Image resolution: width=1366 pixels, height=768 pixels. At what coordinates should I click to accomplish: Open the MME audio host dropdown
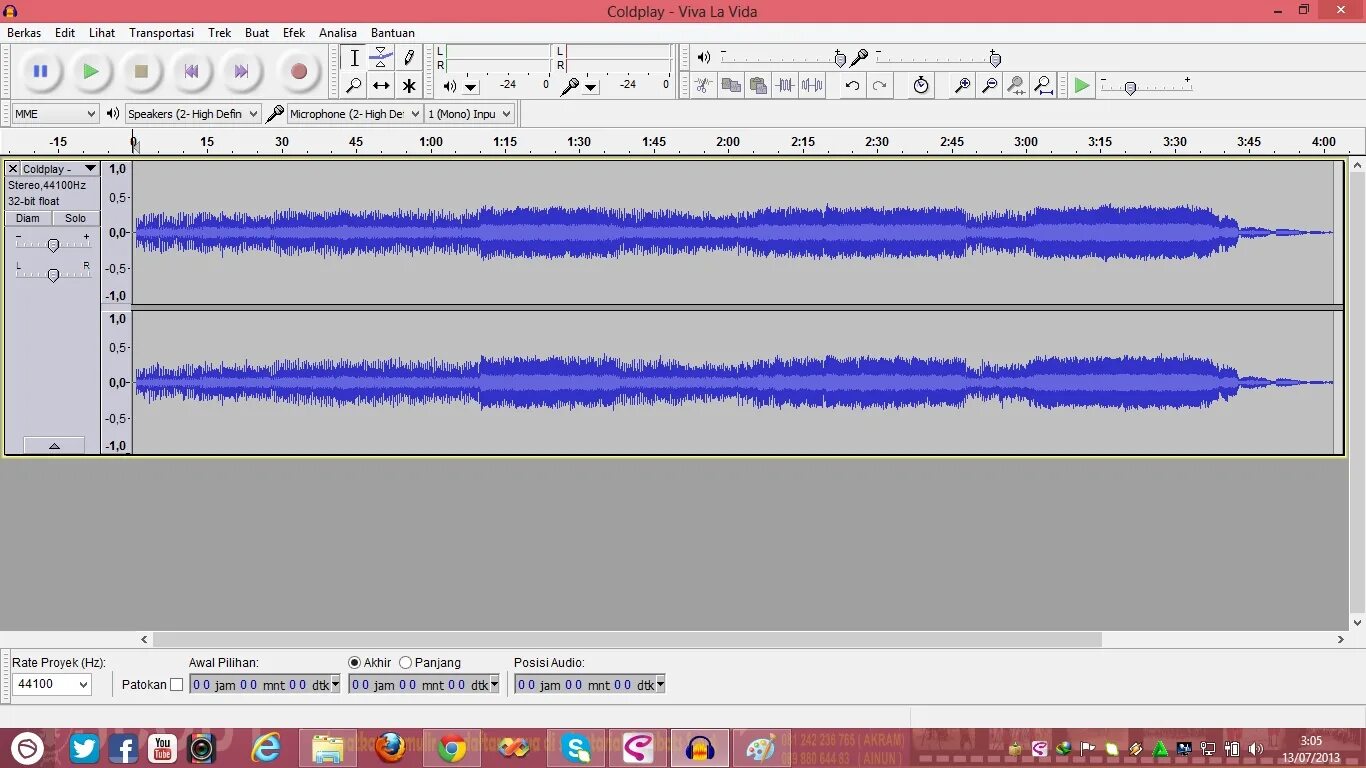pyautogui.click(x=55, y=114)
